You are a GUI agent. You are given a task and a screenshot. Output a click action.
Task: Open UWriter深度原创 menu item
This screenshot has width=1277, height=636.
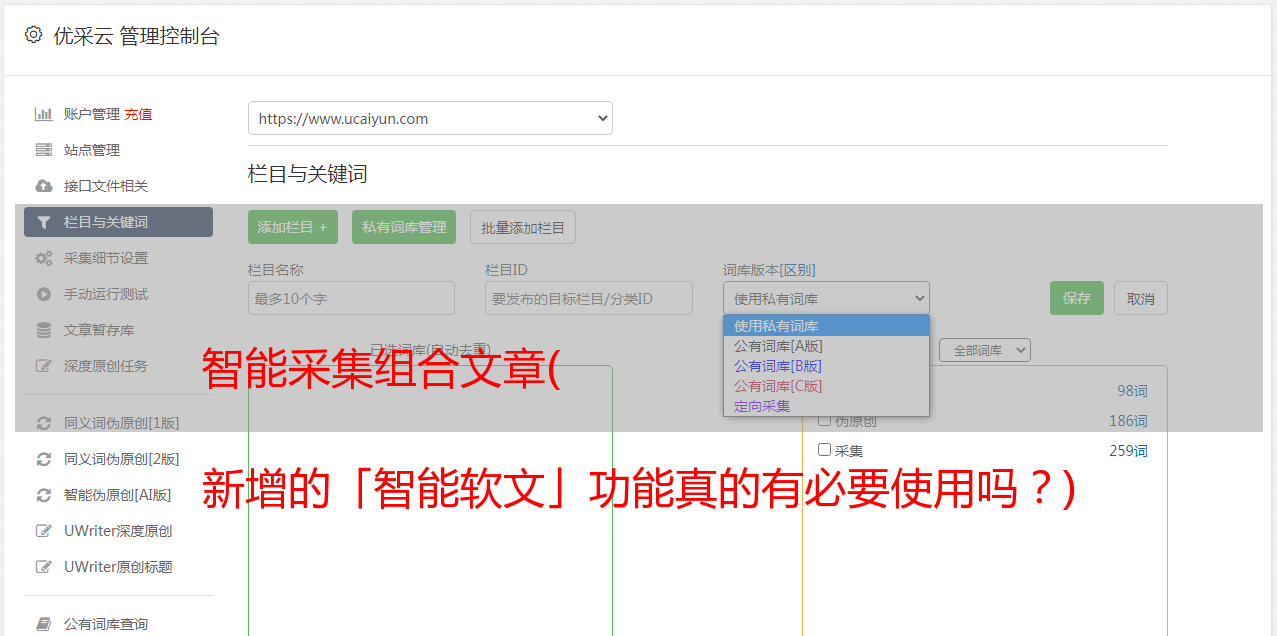(x=118, y=531)
